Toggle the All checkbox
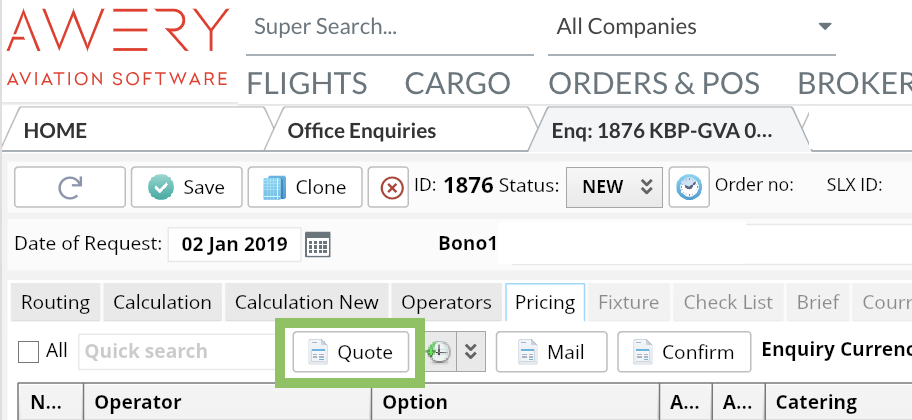The image size is (912, 420). tap(30, 351)
